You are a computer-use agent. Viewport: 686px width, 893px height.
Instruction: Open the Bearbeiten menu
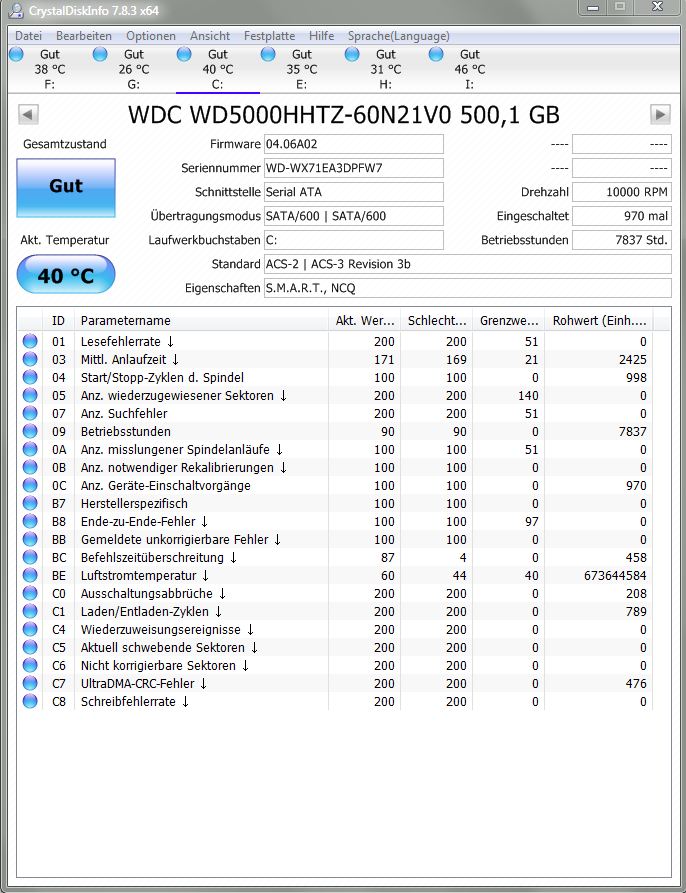pyautogui.click(x=84, y=36)
